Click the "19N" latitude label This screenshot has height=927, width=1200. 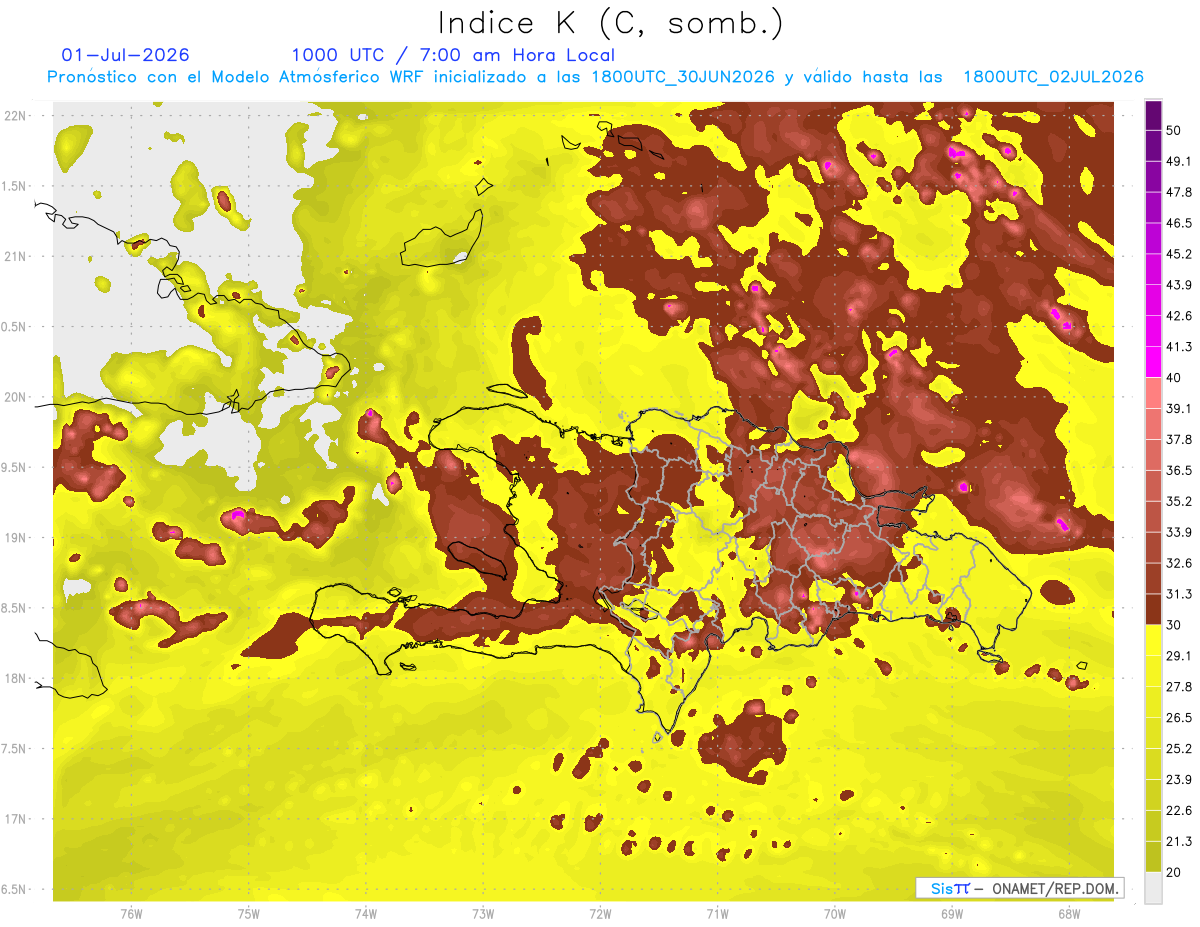(16, 538)
